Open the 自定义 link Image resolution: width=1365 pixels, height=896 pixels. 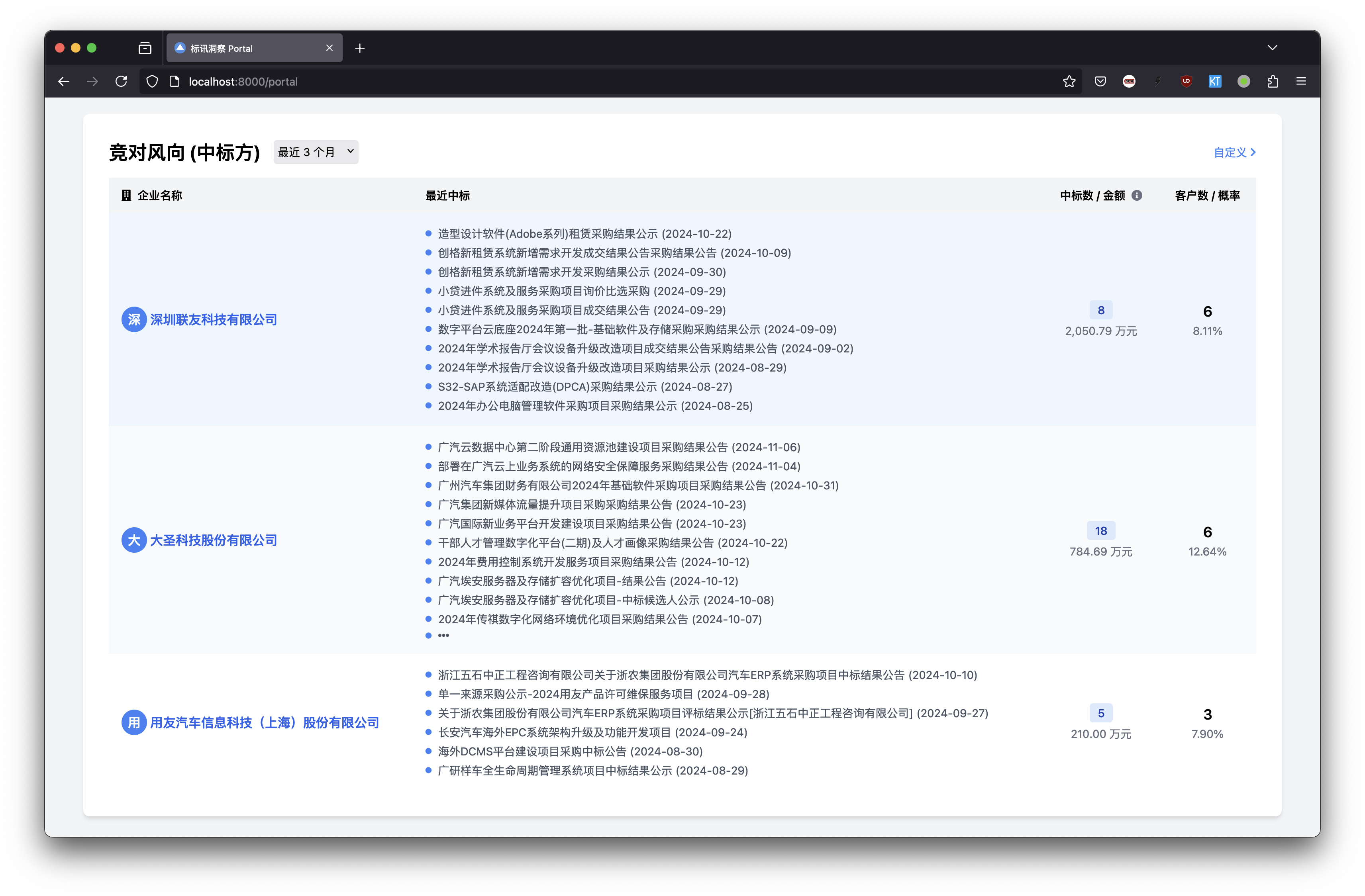[1234, 153]
